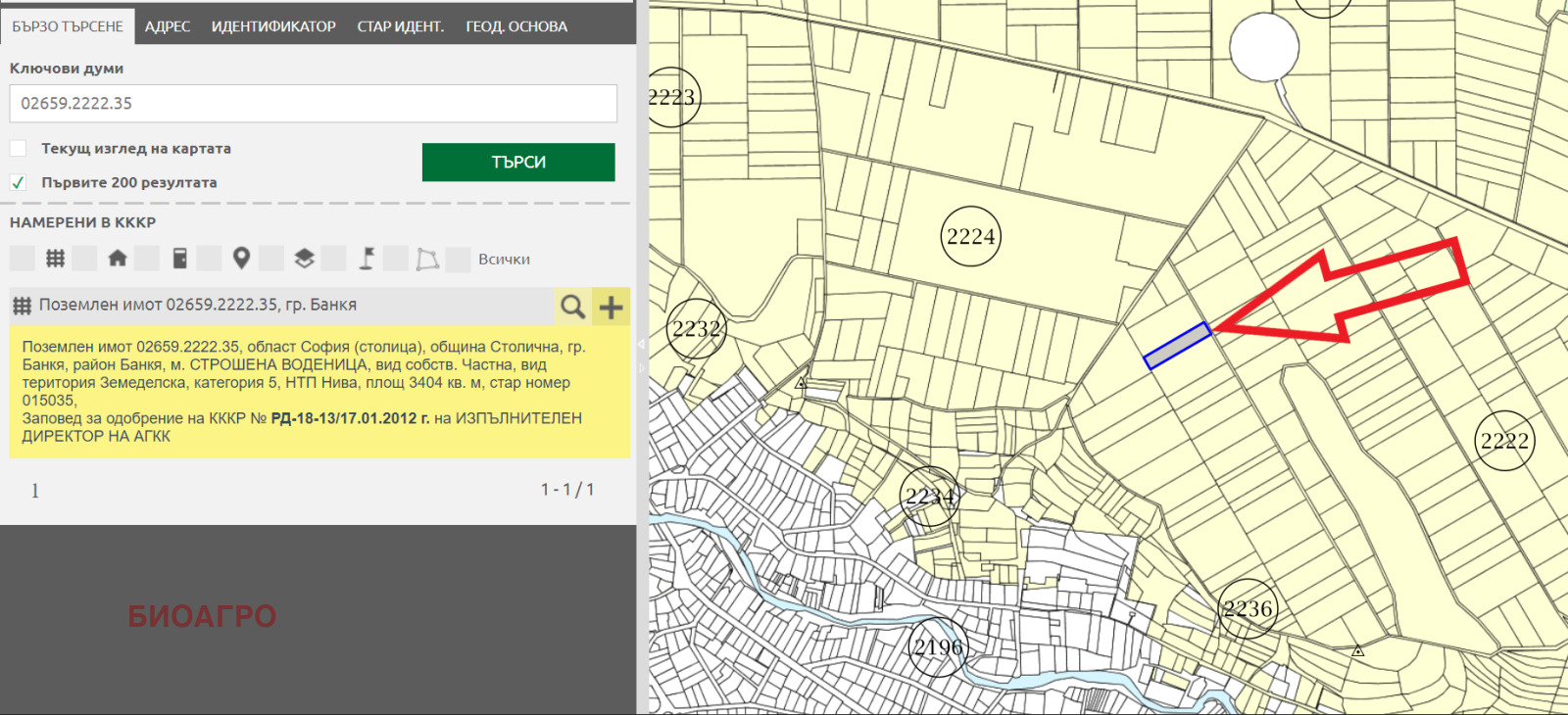
Task: Switch to the 'ИДЕНТИФИКАТОР' tab
Action: [273, 26]
